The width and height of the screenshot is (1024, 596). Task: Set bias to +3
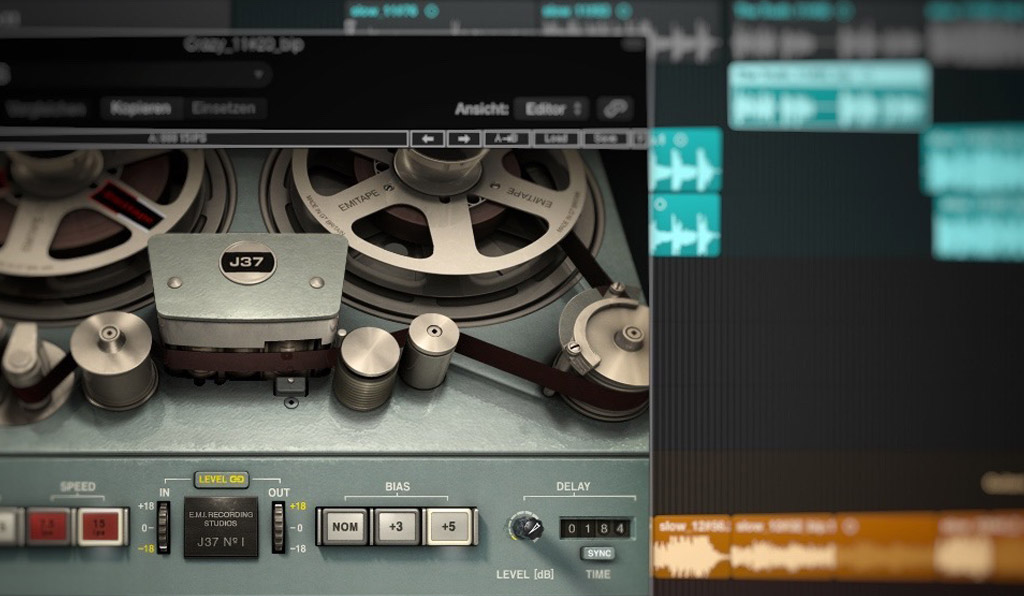396,526
